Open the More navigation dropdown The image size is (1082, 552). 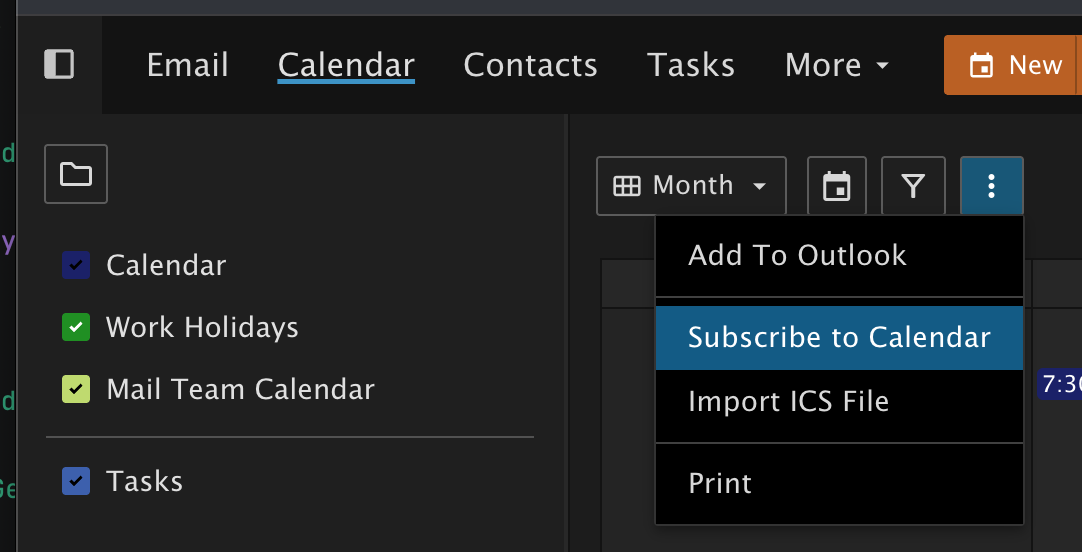pyautogui.click(x=837, y=66)
